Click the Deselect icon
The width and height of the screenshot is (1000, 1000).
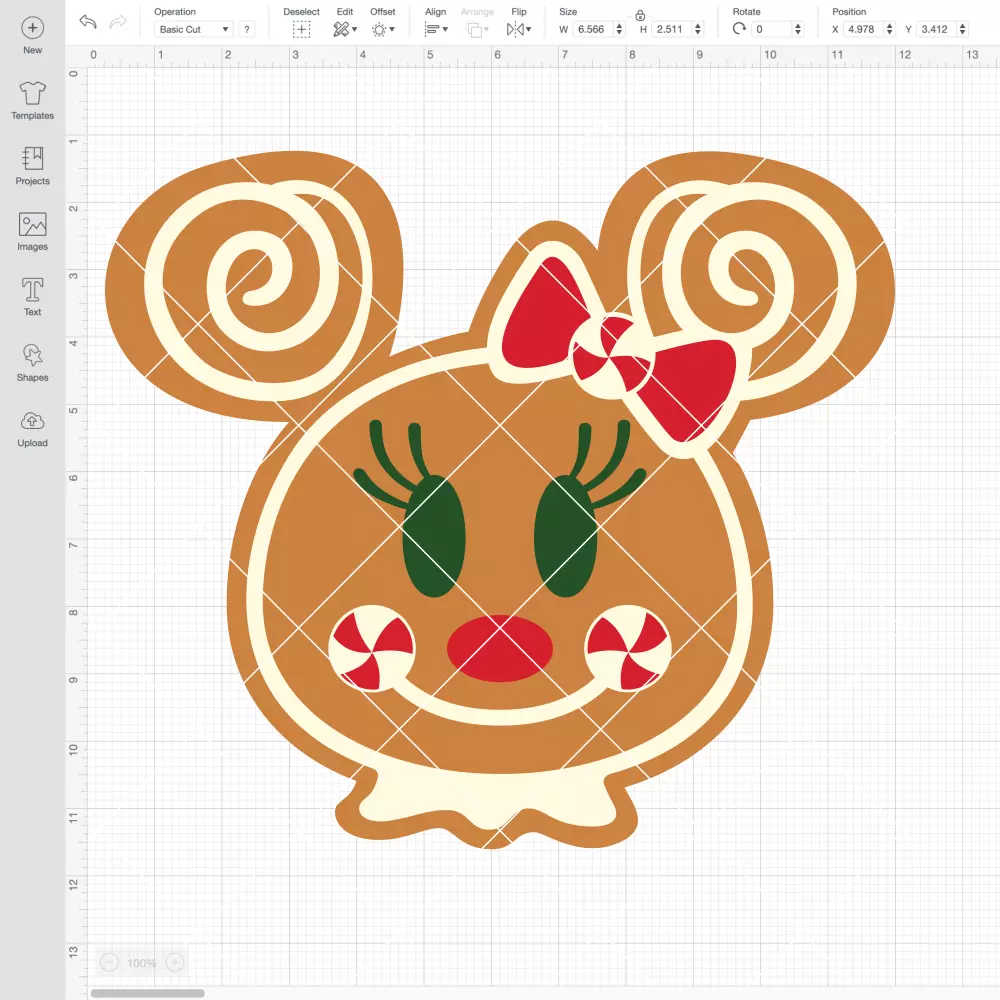point(302,29)
